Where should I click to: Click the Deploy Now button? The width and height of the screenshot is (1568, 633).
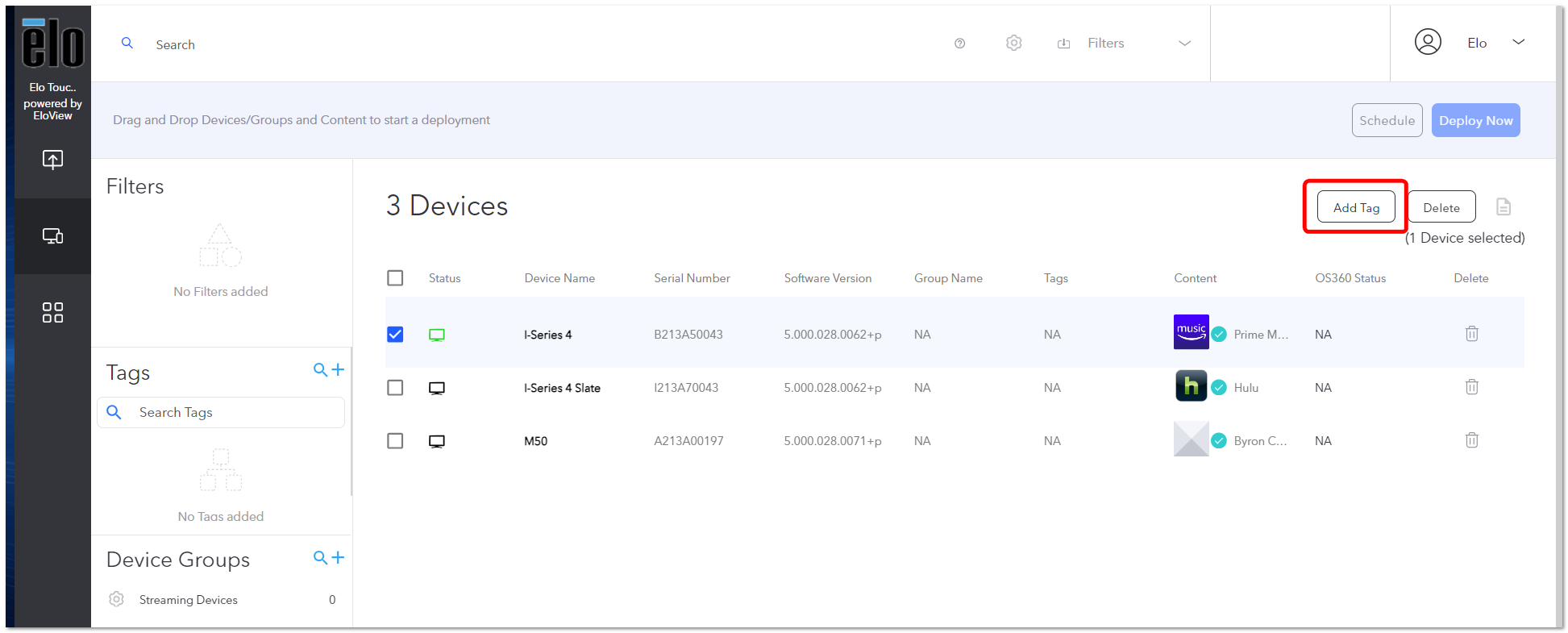[x=1475, y=120]
